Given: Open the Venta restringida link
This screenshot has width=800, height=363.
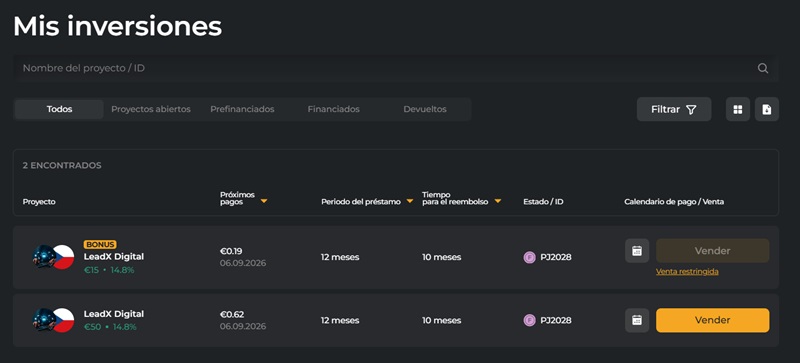Looking at the screenshot, I should point(687,272).
